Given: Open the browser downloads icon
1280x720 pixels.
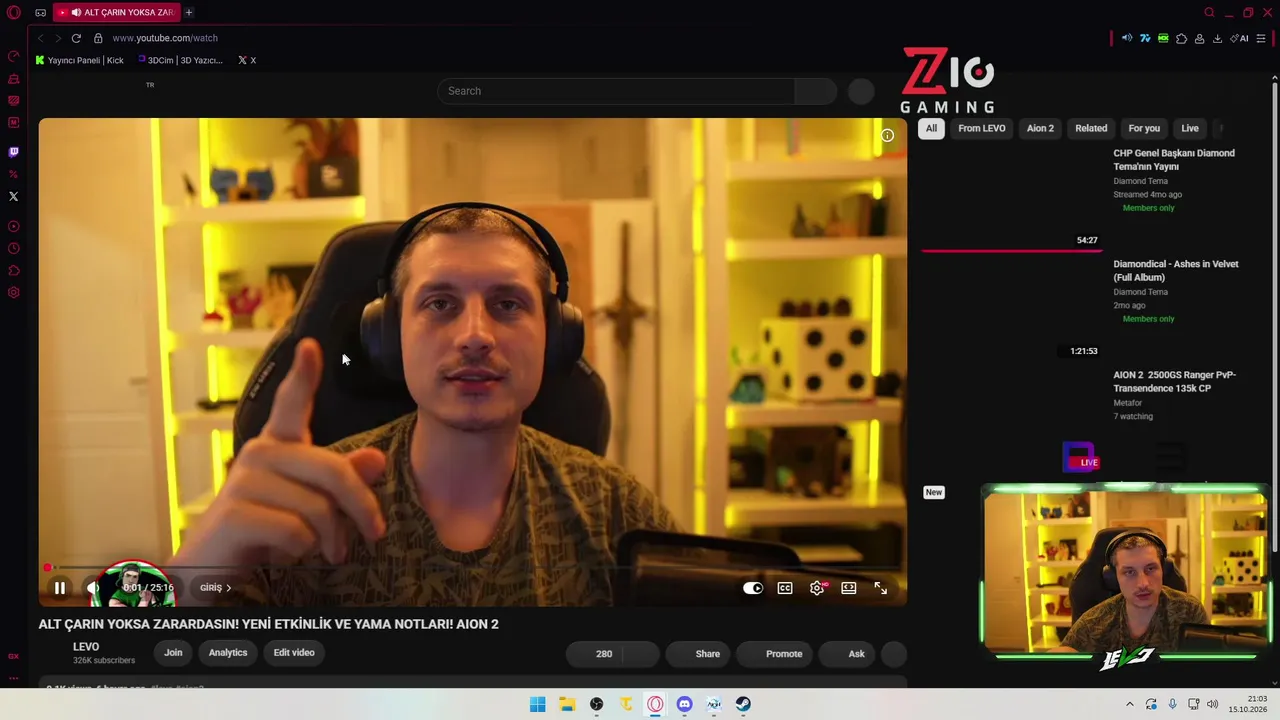Looking at the screenshot, I should (1217, 38).
